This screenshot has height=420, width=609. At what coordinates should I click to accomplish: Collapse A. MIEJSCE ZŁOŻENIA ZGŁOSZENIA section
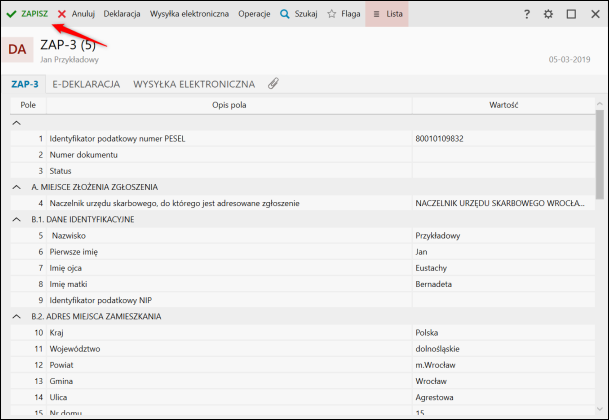[x=16, y=187]
